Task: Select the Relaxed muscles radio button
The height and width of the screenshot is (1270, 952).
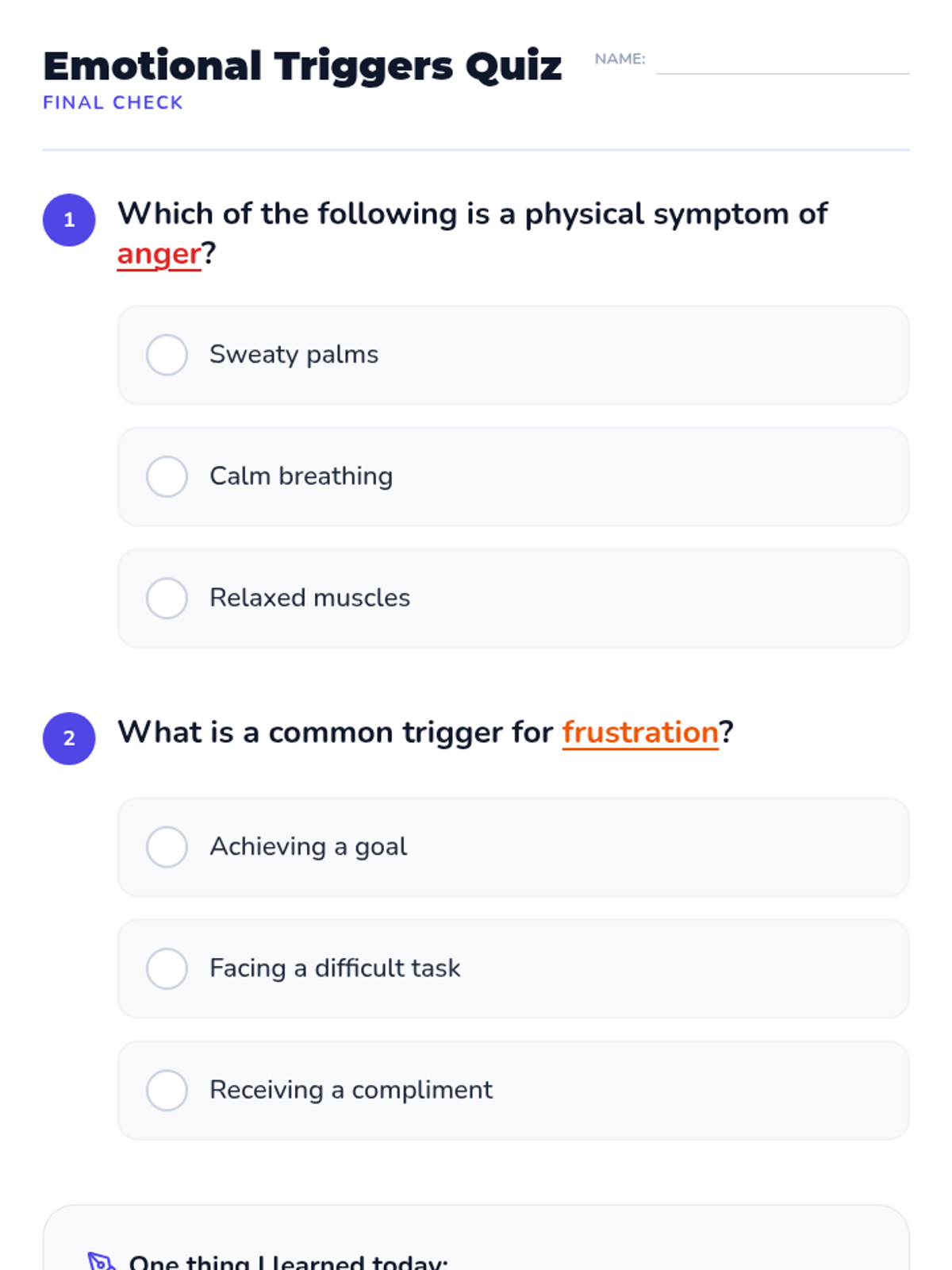Action: (167, 598)
